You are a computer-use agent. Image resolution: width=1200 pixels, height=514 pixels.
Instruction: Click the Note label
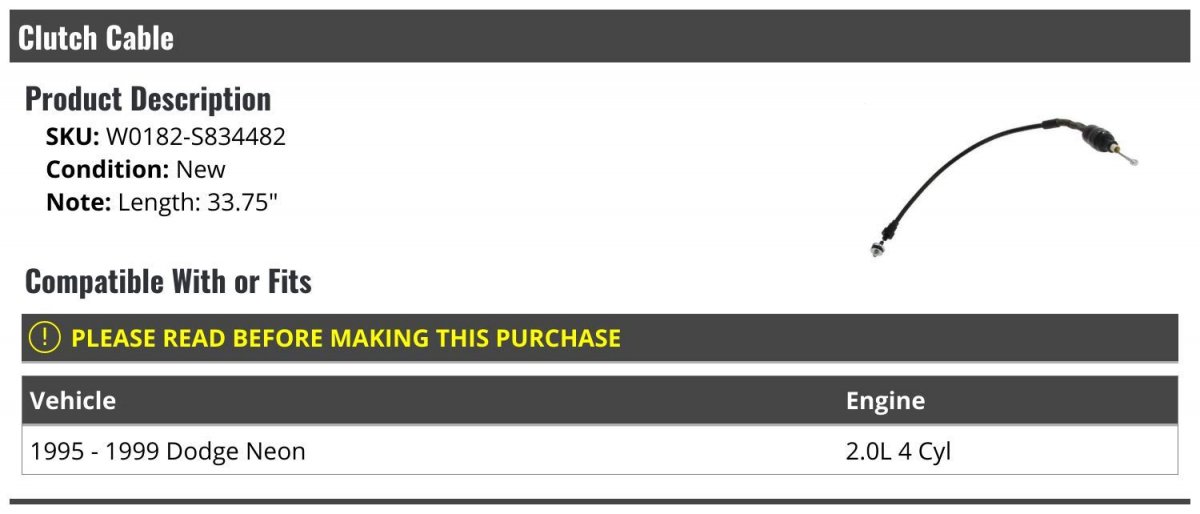pyautogui.click(x=79, y=202)
